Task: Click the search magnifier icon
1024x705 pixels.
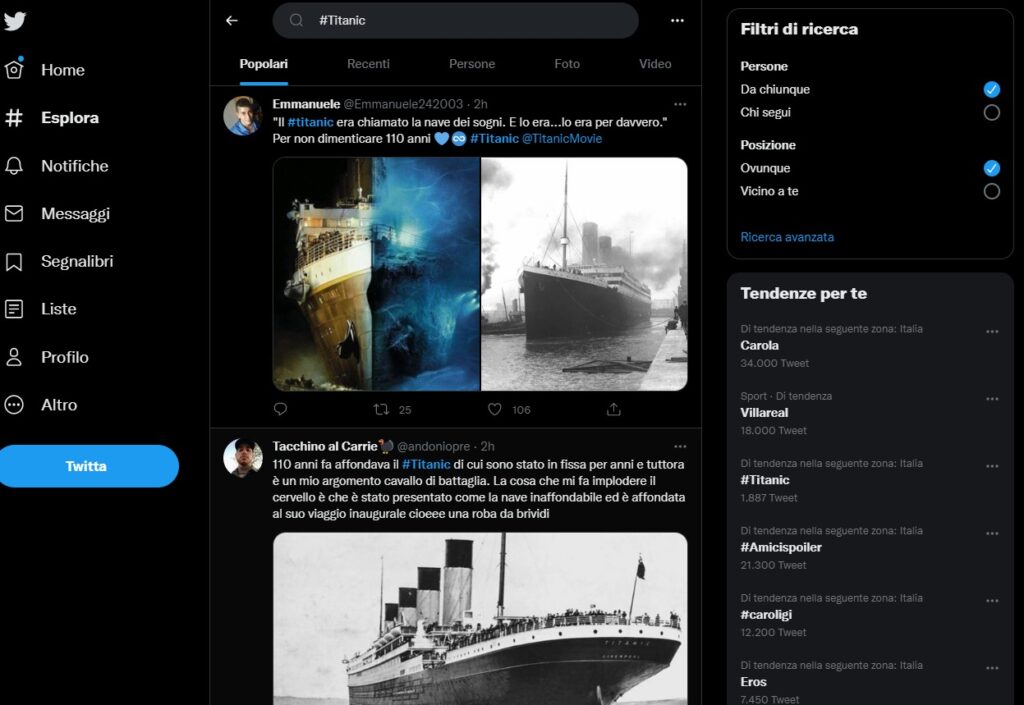Action: click(296, 20)
